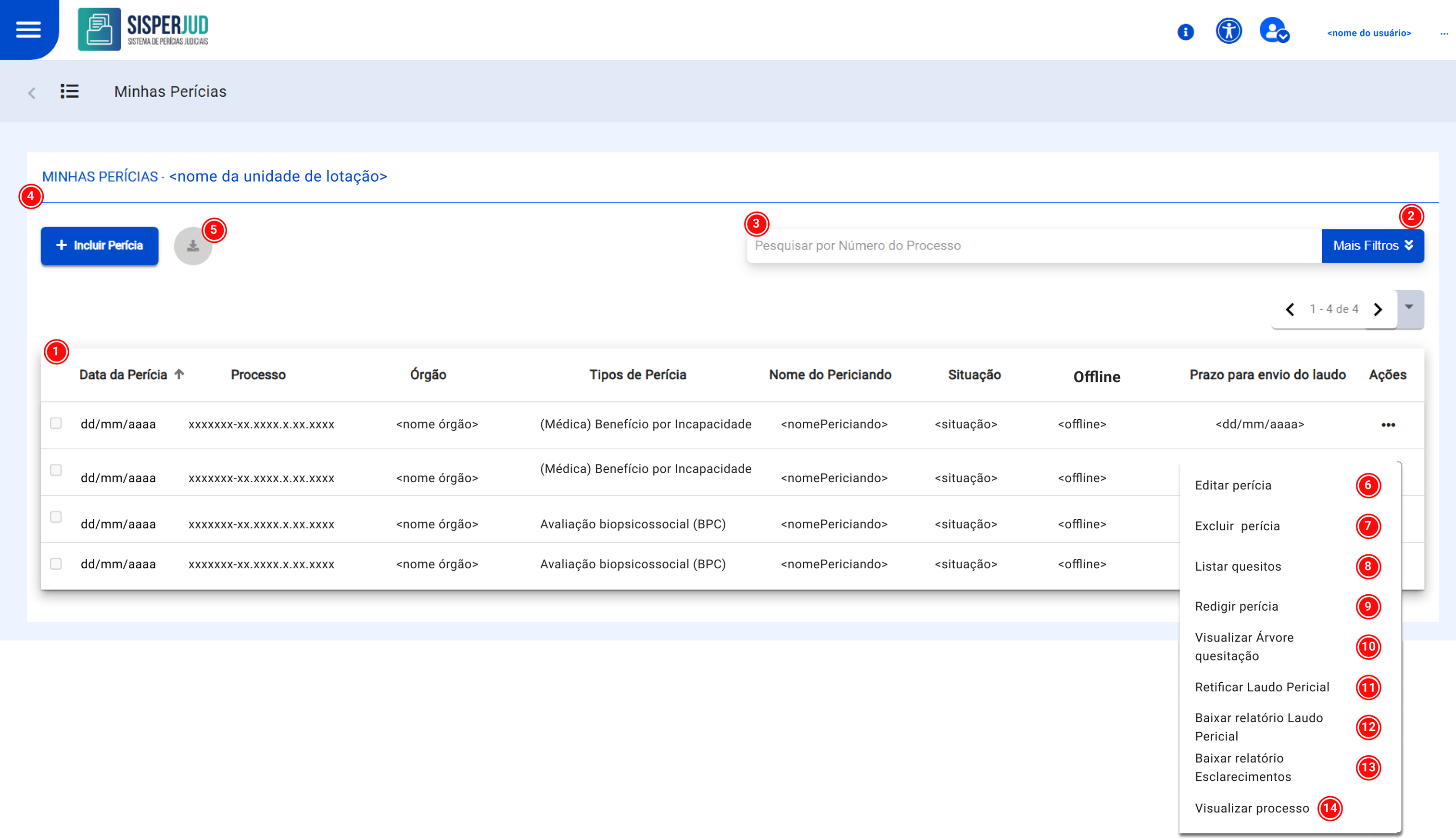Focus the Pesquisar por Número do Processo field

pos(1032,246)
